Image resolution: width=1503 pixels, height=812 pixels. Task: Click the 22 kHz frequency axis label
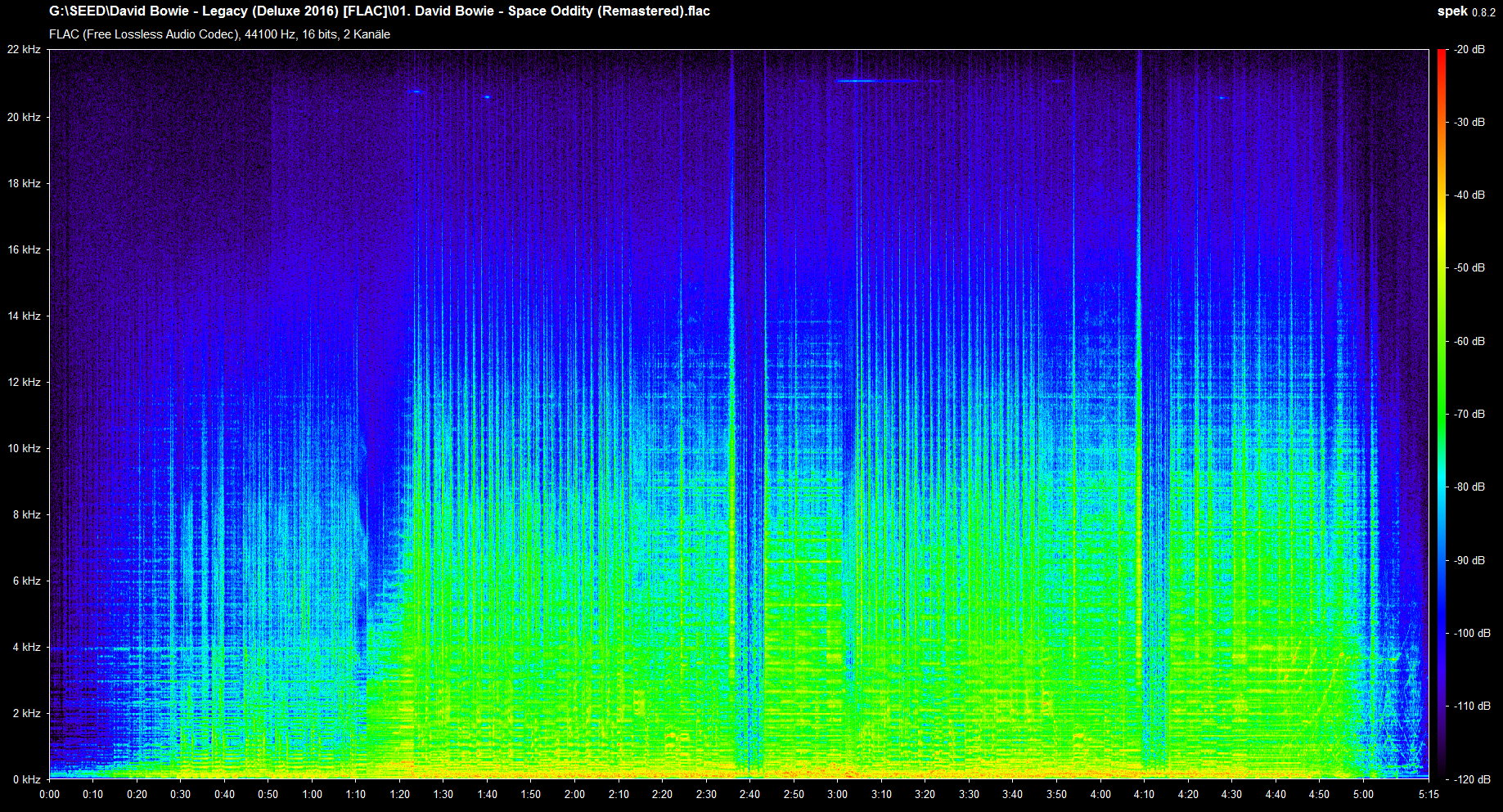(x=24, y=50)
